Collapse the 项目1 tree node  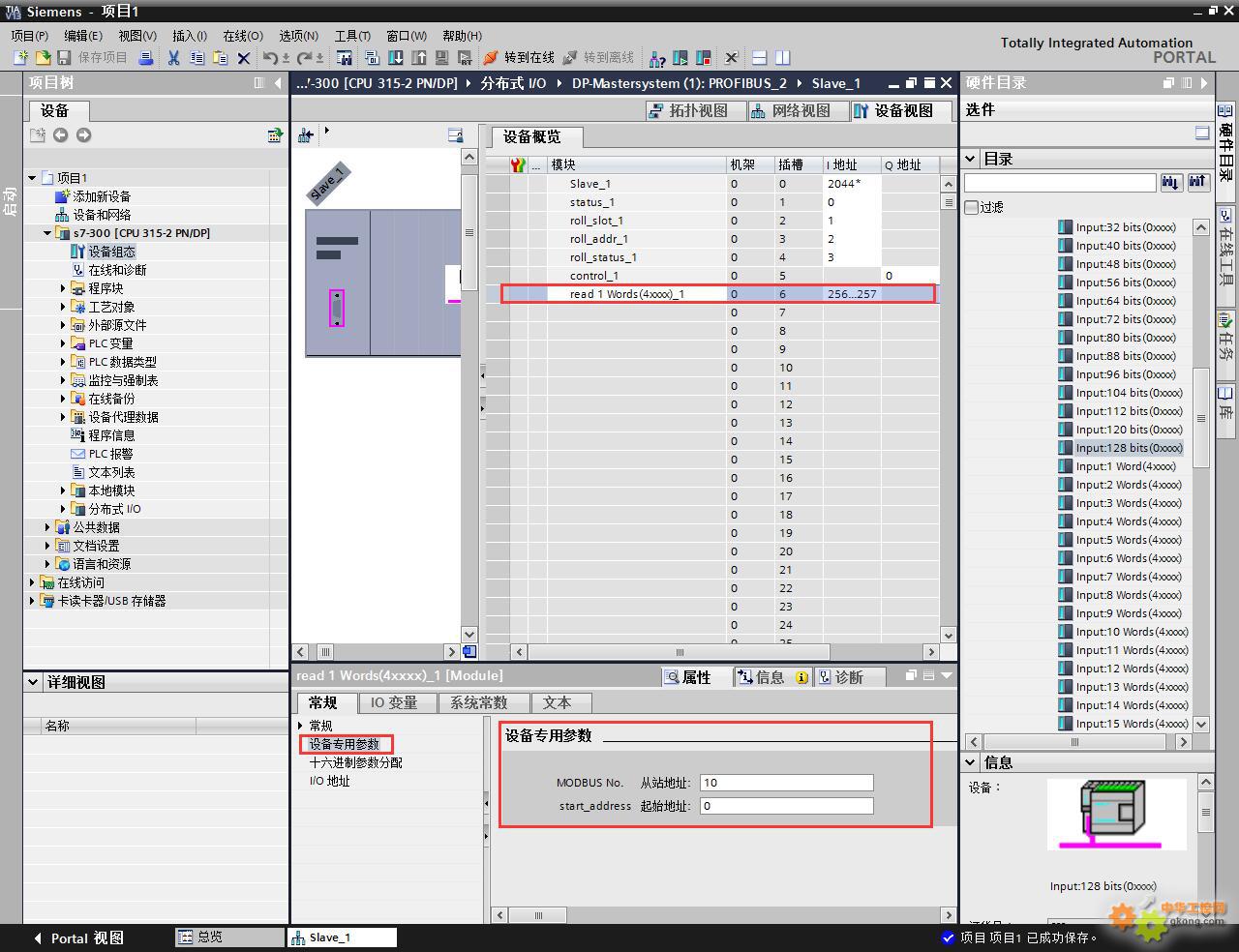tap(32, 178)
